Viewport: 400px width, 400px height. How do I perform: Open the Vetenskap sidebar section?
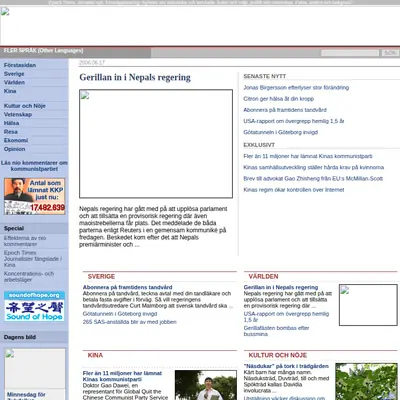pyautogui.click(x=18, y=114)
